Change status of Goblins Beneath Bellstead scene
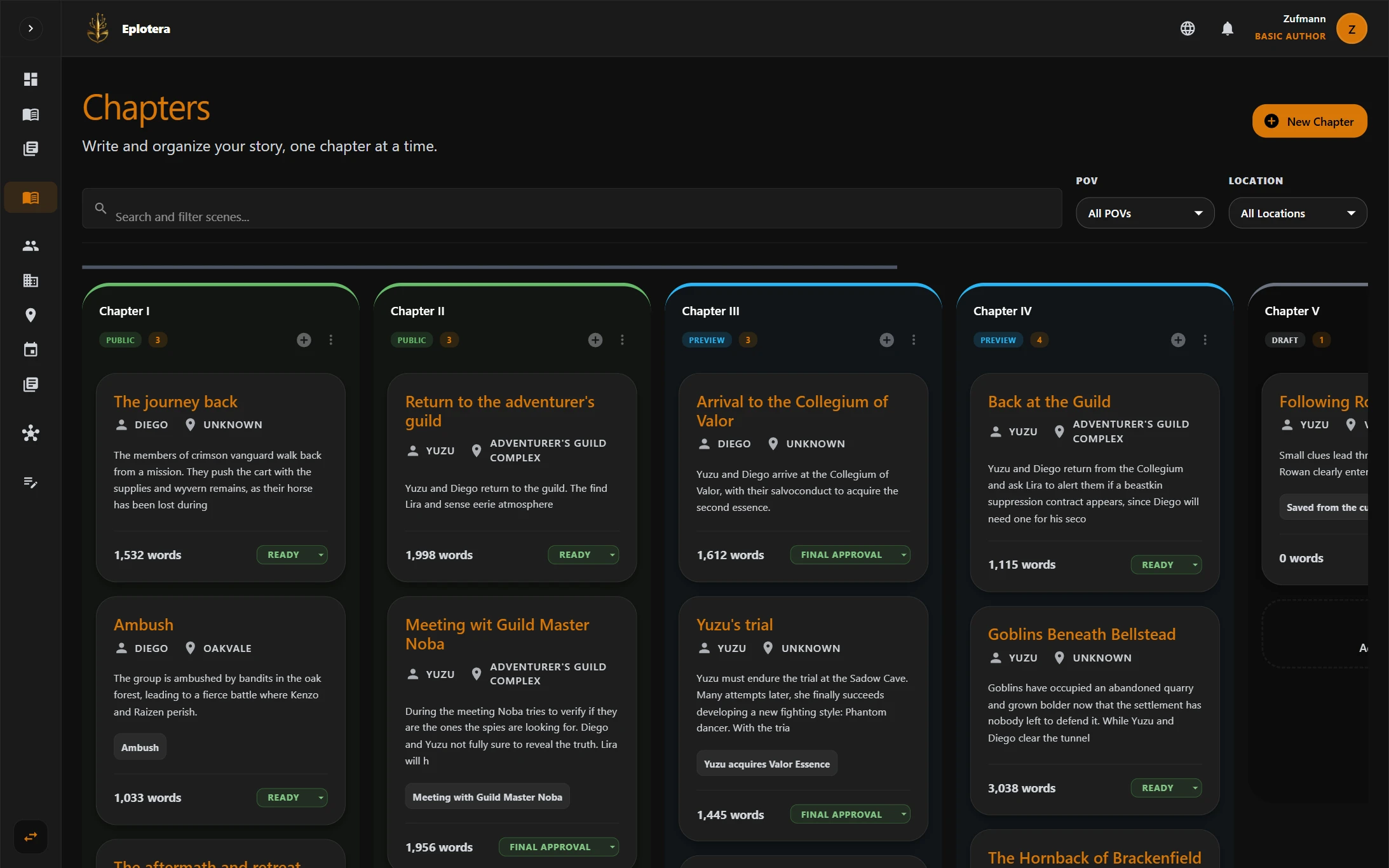The width and height of the screenshot is (1389, 868). [x=1167, y=788]
